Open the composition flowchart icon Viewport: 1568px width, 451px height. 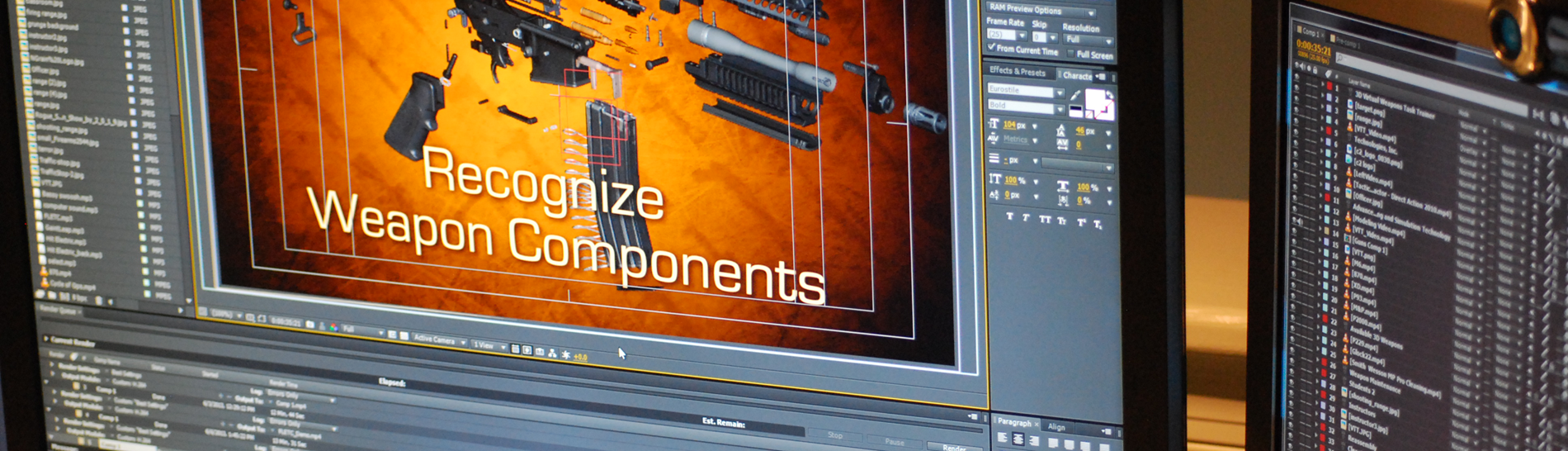pyautogui.click(x=552, y=353)
